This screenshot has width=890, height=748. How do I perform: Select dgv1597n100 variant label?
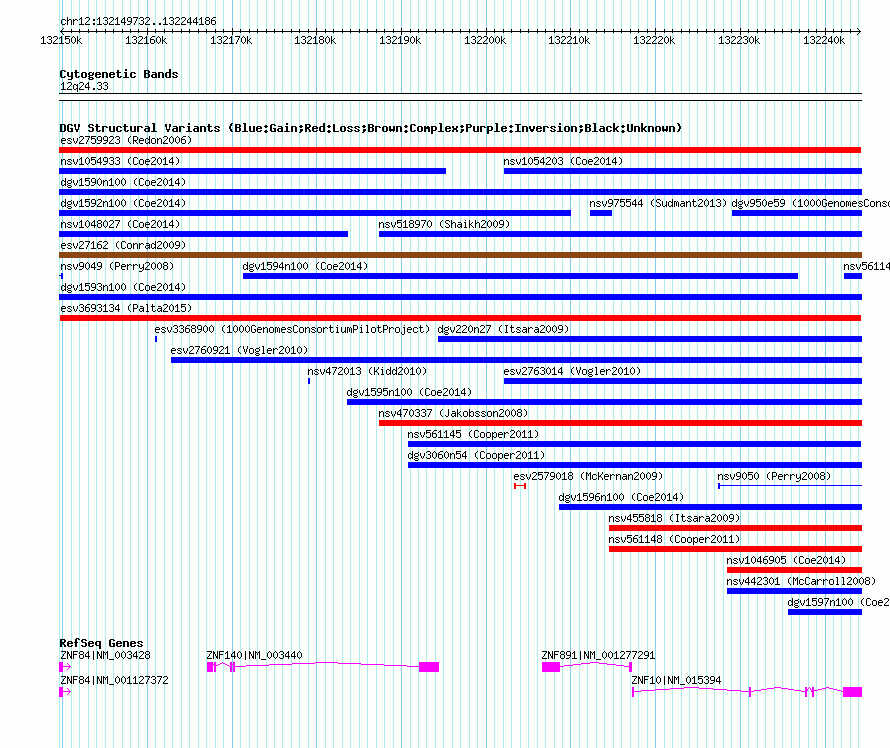click(x=838, y=602)
